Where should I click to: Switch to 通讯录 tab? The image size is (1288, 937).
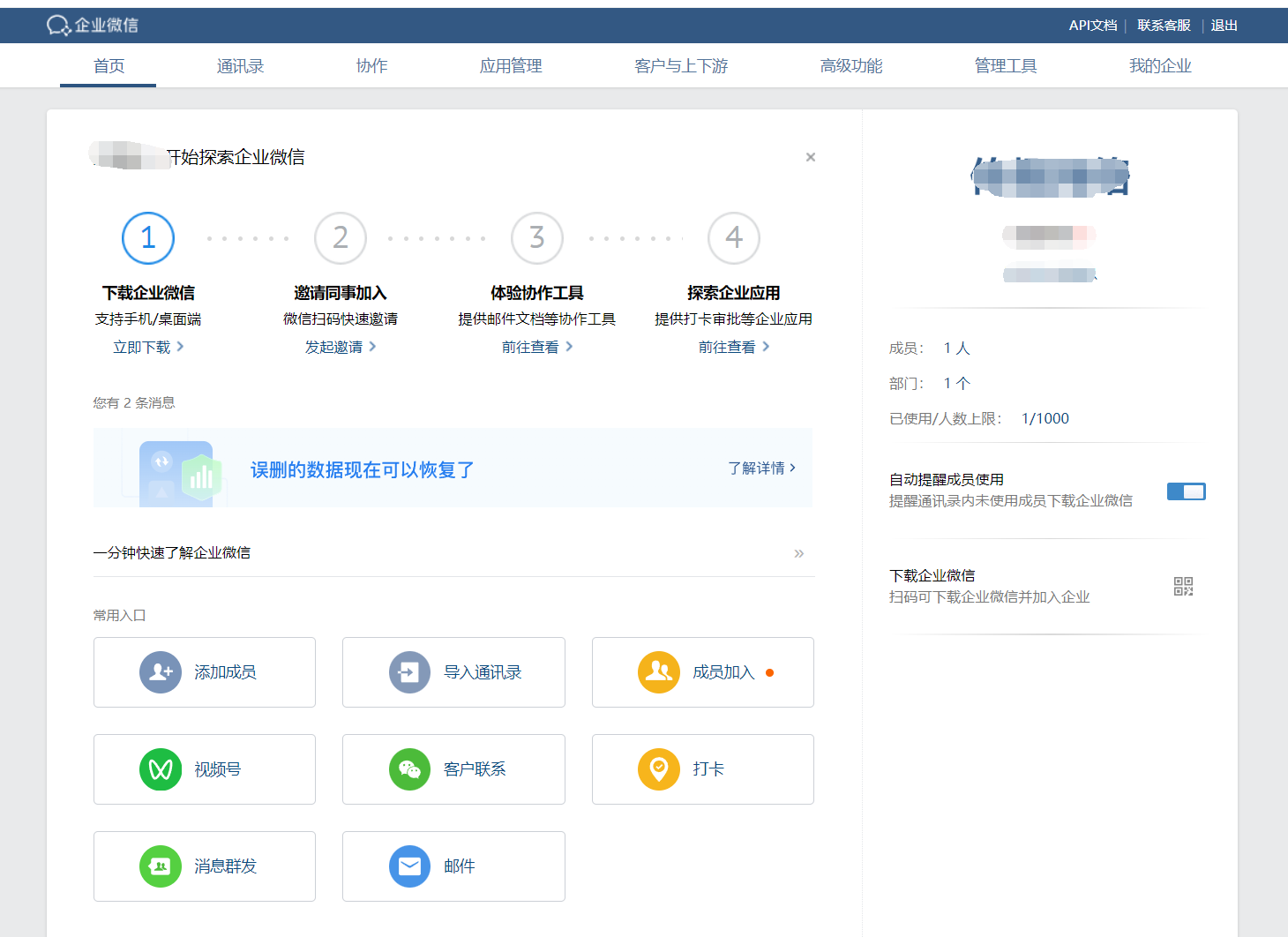[x=240, y=66]
